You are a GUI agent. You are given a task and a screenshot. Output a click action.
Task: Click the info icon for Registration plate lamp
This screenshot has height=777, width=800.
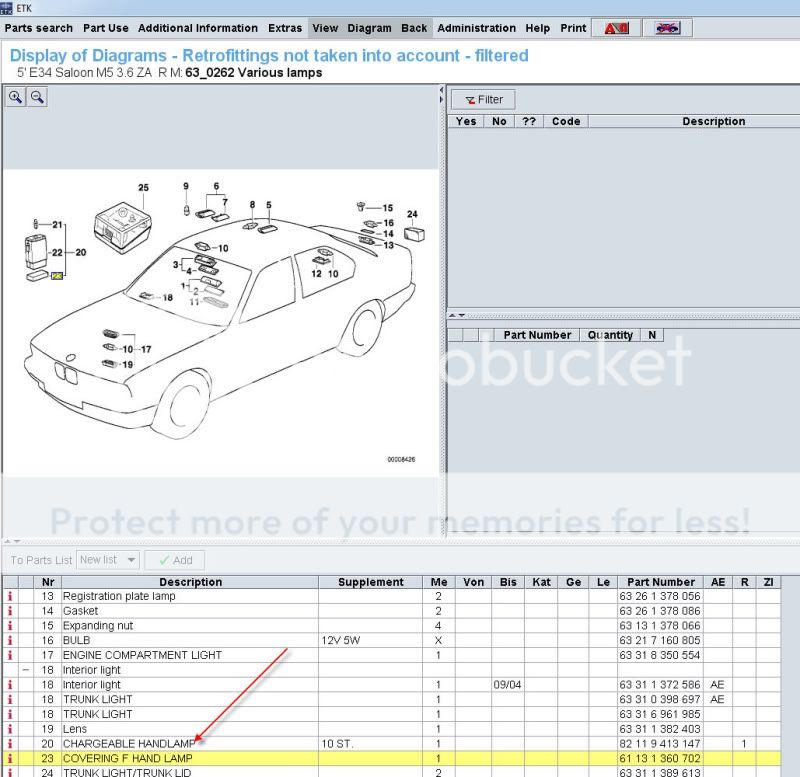pyautogui.click(x=10, y=596)
